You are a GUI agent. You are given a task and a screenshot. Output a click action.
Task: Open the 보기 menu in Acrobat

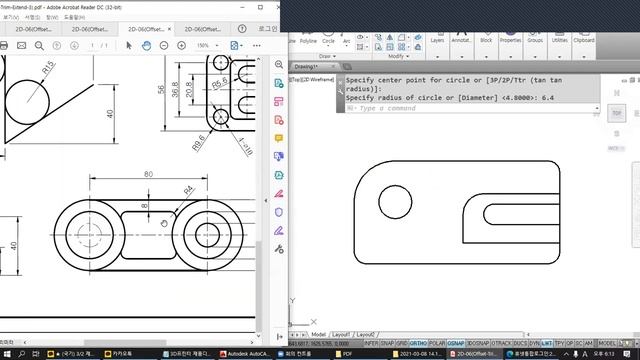click(11, 17)
